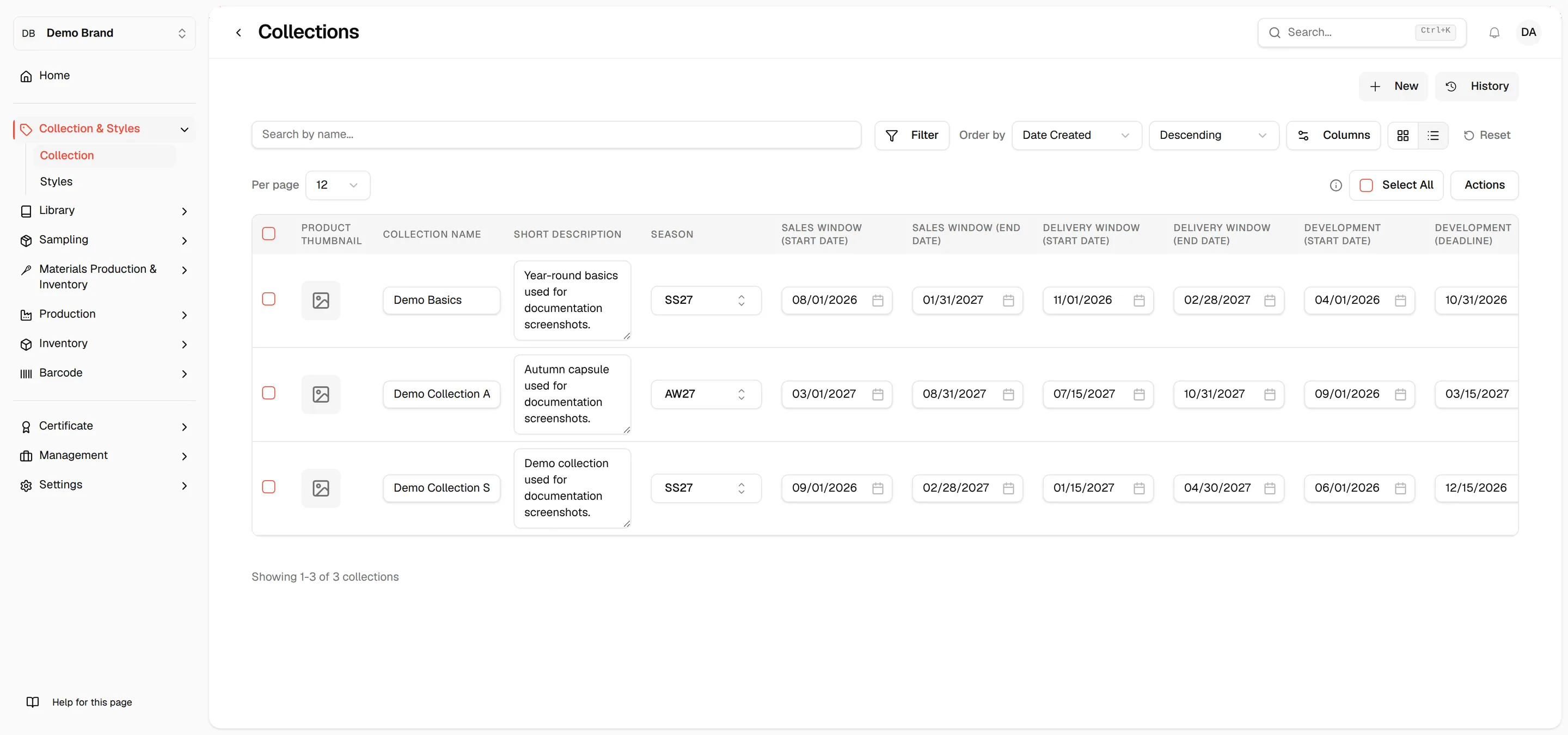Screen dimensions: 1568x735
Task: Open calendar for Demo Collection S delivery start date
Action: click(x=1139, y=488)
